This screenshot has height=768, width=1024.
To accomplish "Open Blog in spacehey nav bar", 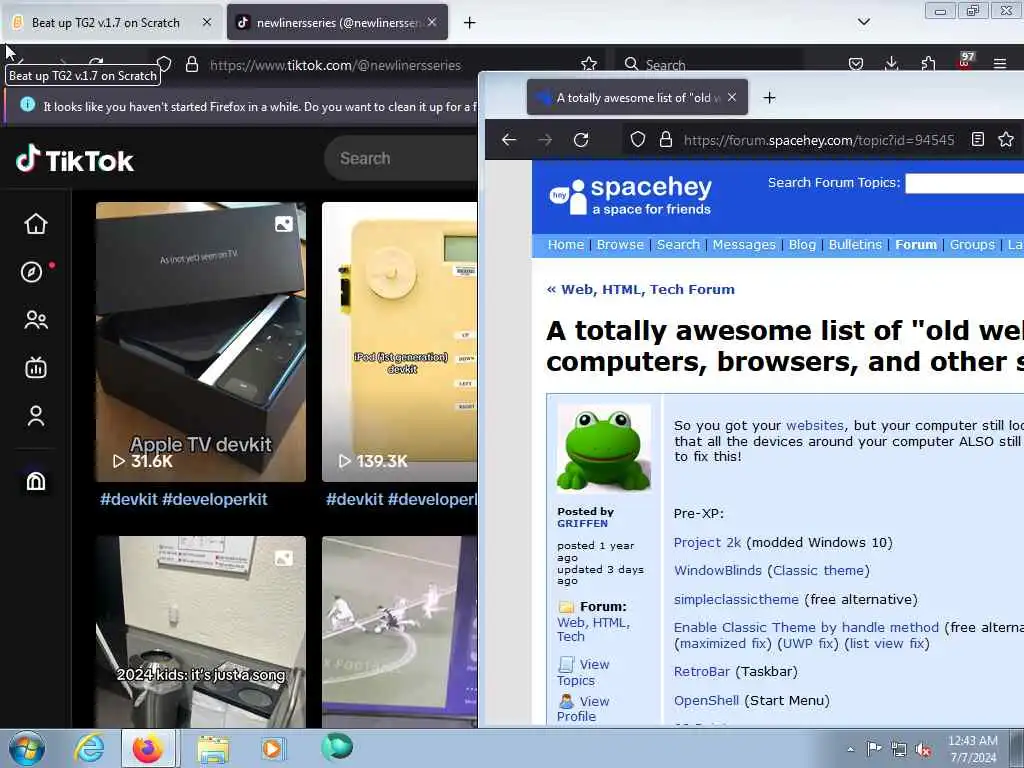I will pyautogui.click(x=802, y=244).
